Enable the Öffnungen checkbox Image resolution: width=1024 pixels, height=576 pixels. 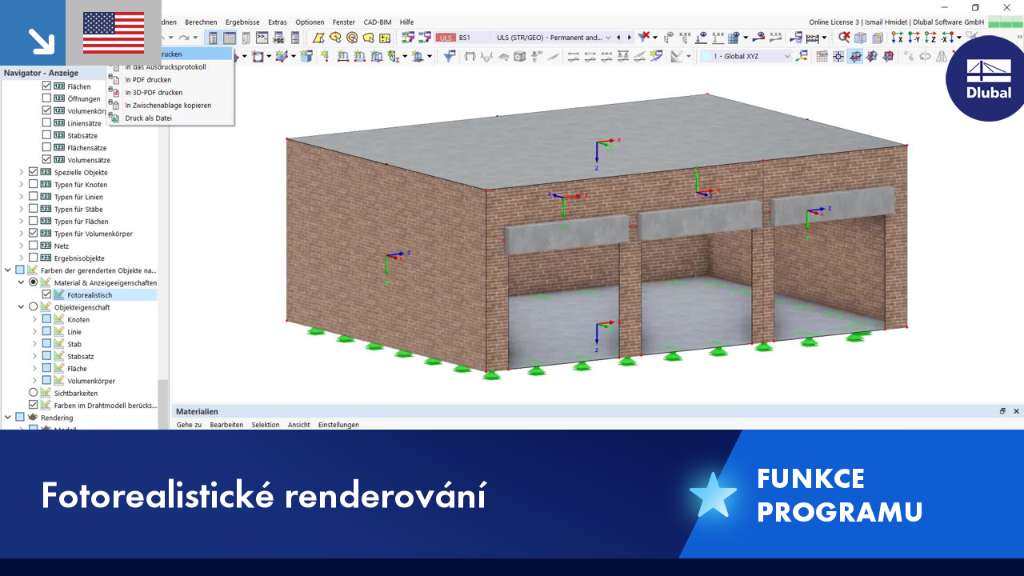[46, 98]
